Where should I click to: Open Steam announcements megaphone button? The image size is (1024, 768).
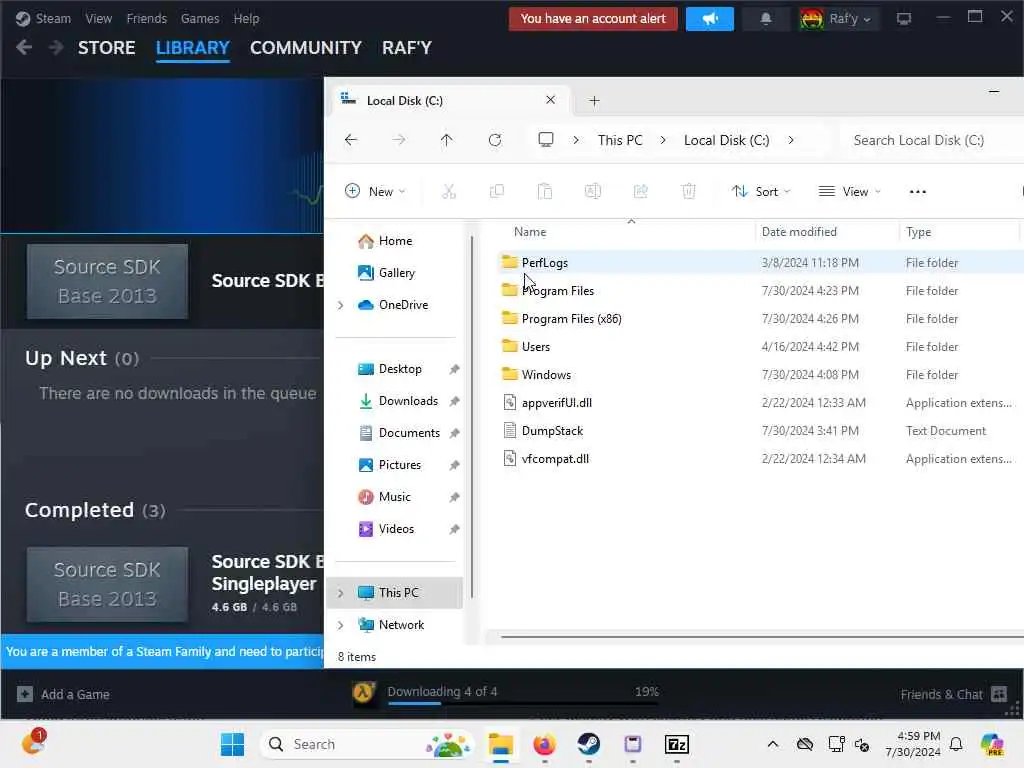[710, 19]
